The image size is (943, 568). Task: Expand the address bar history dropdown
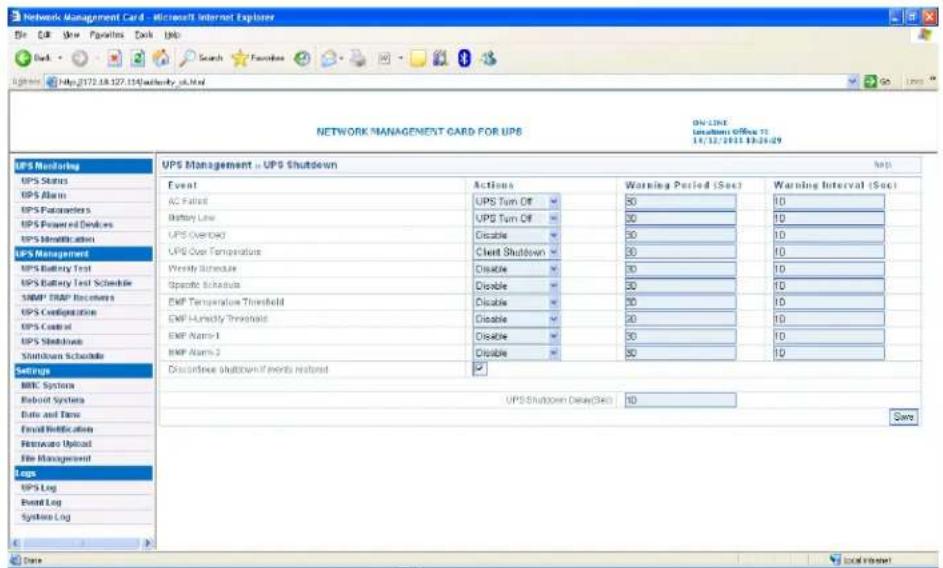coord(852,81)
